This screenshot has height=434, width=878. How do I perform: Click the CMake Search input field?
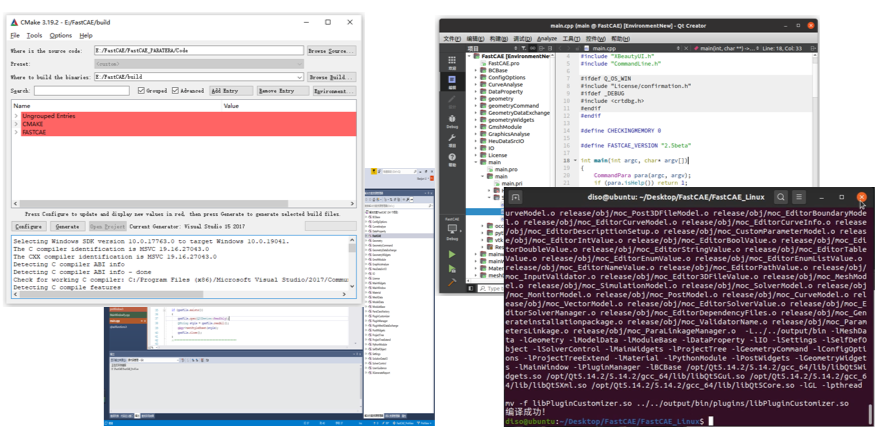81,91
